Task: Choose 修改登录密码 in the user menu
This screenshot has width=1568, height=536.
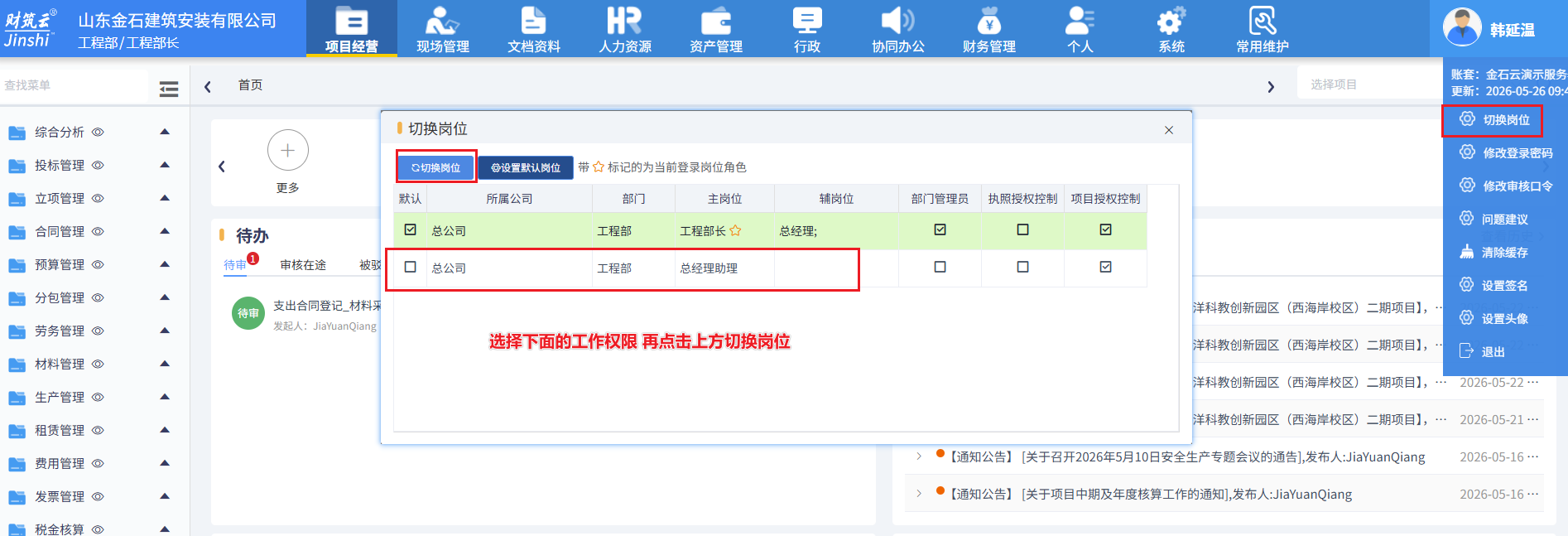Action: click(x=1505, y=152)
